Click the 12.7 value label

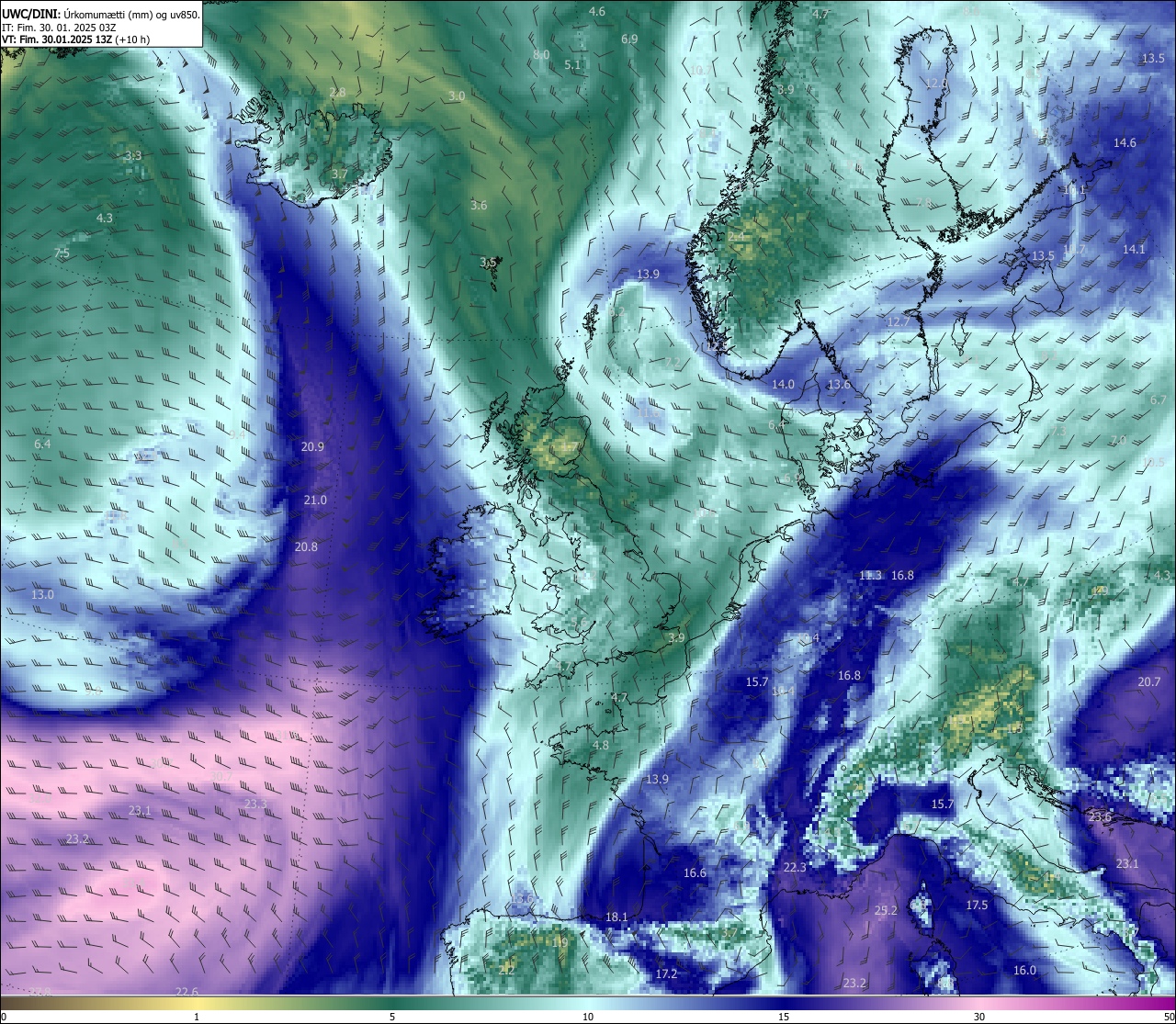click(898, 321)
